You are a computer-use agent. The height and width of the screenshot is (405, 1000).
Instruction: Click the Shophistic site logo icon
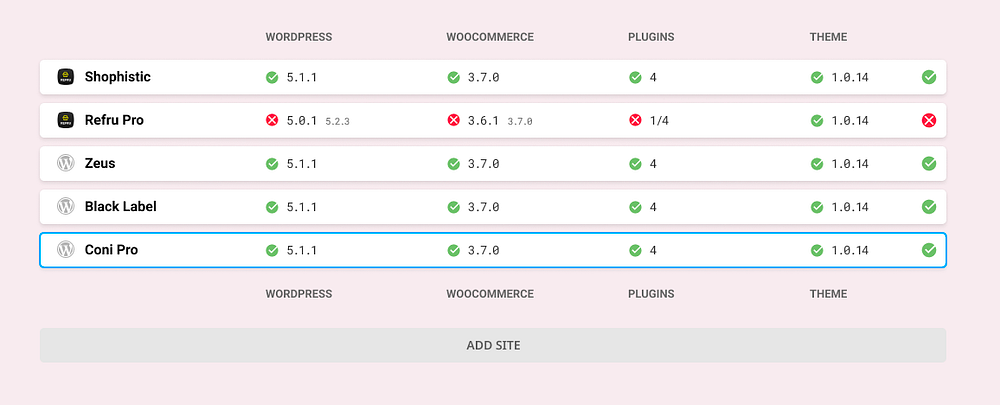point(66,77)
